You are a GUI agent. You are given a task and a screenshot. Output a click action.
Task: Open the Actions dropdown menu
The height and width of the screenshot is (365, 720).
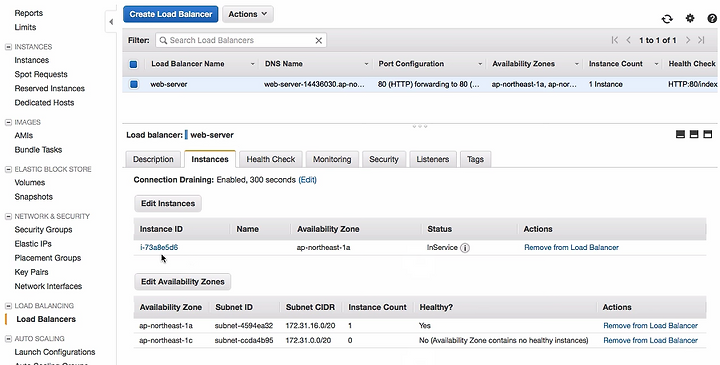tap(248, 14)
